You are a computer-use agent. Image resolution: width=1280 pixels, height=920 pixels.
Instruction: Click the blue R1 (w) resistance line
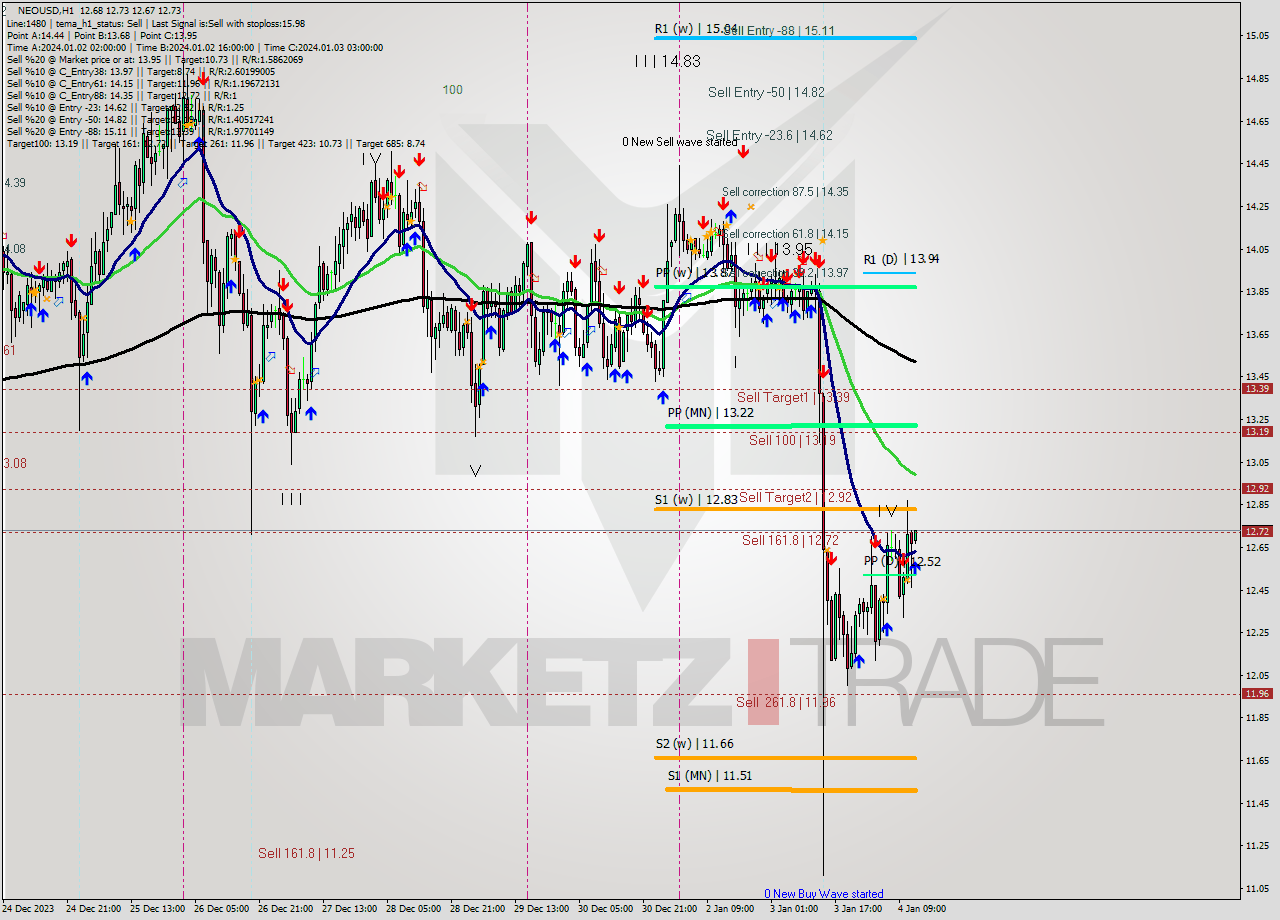(x=786, y=38)
